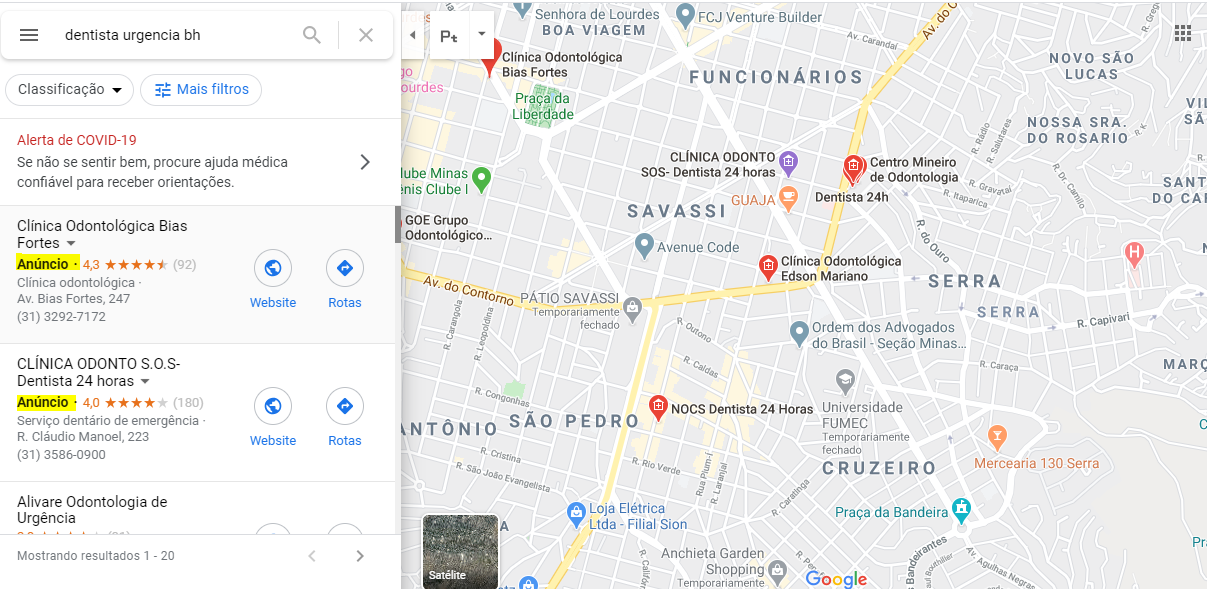1207x589 pixels.
Task: Get Rotas for Clínica Odontológica Bias Fortes
Action: coord(345,281)
